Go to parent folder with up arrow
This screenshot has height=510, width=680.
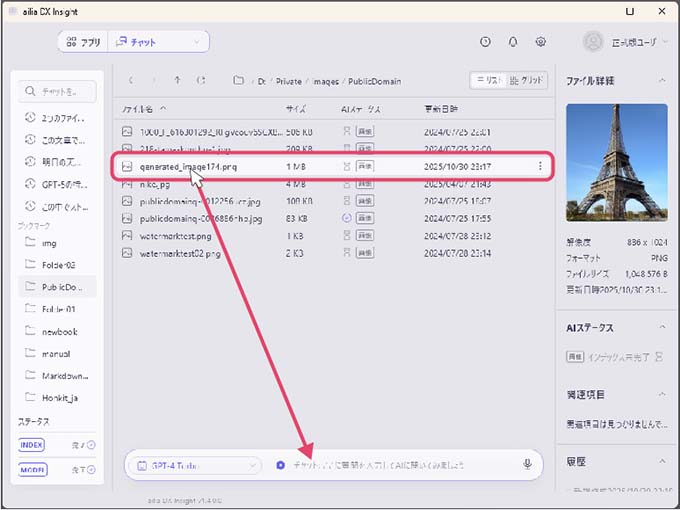click(177, 80)
